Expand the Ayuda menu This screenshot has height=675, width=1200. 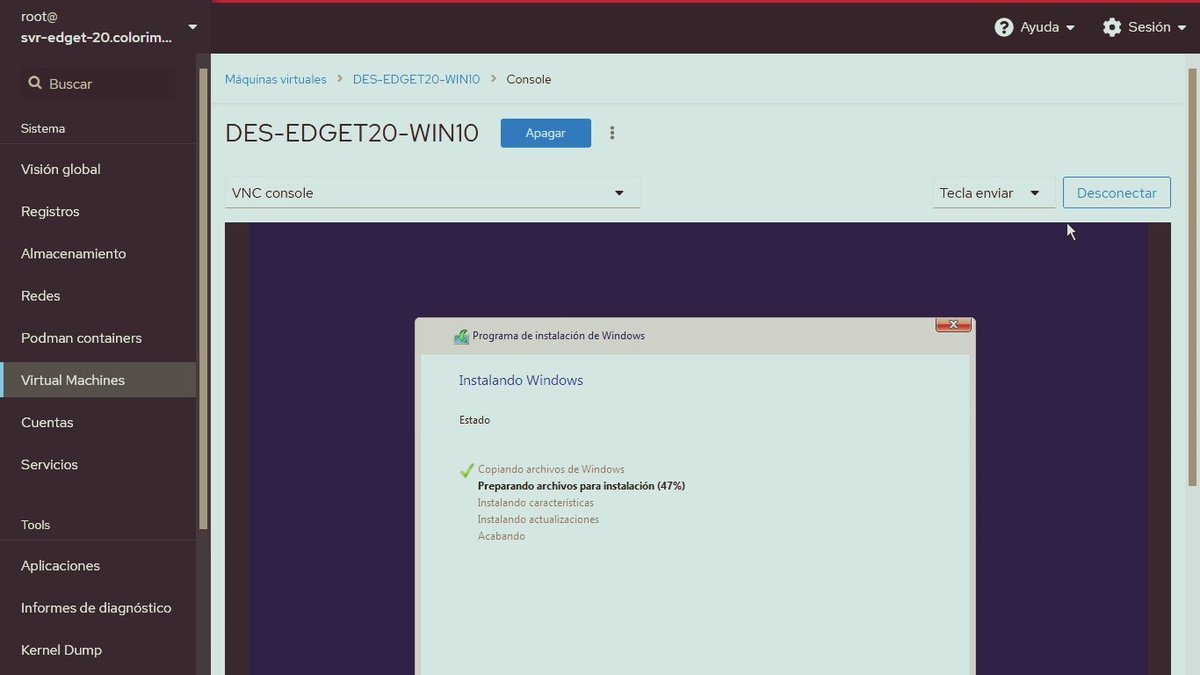1035,27
